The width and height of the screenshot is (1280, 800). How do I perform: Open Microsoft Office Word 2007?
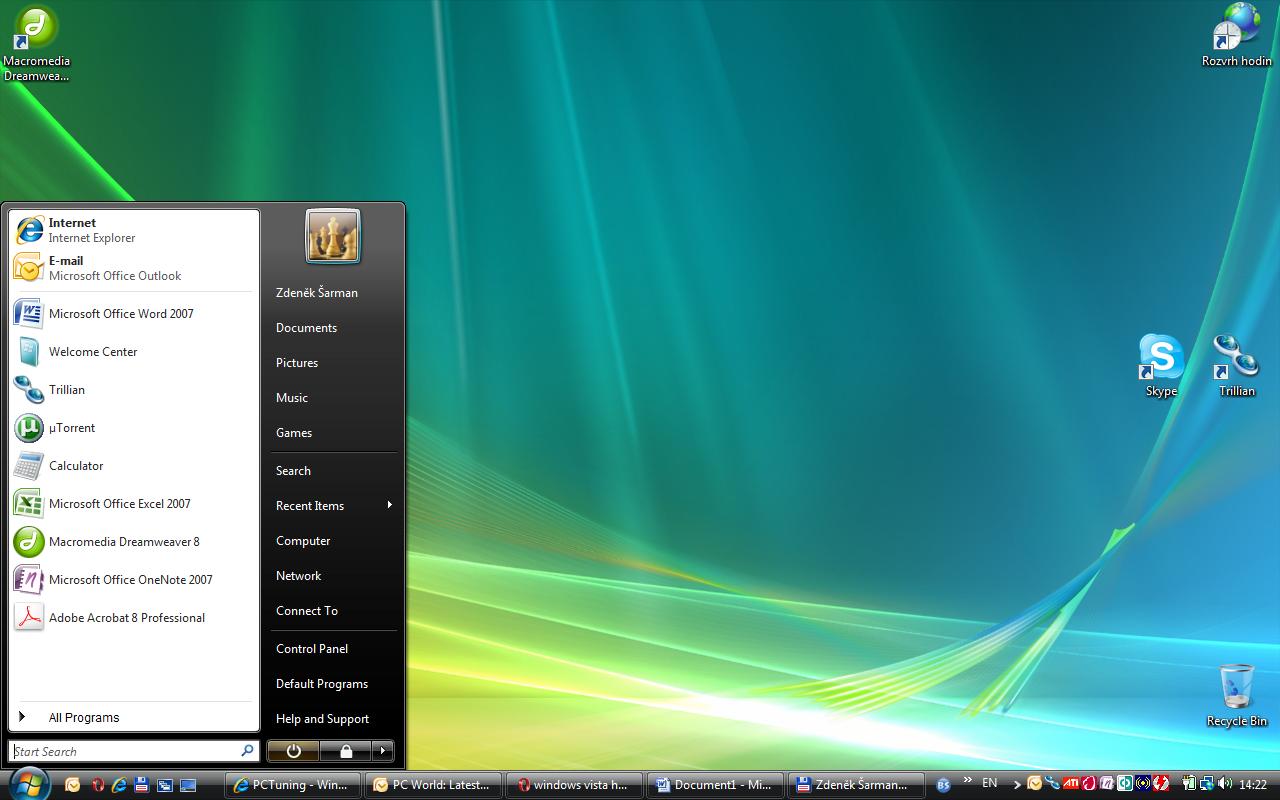(134, 314)
